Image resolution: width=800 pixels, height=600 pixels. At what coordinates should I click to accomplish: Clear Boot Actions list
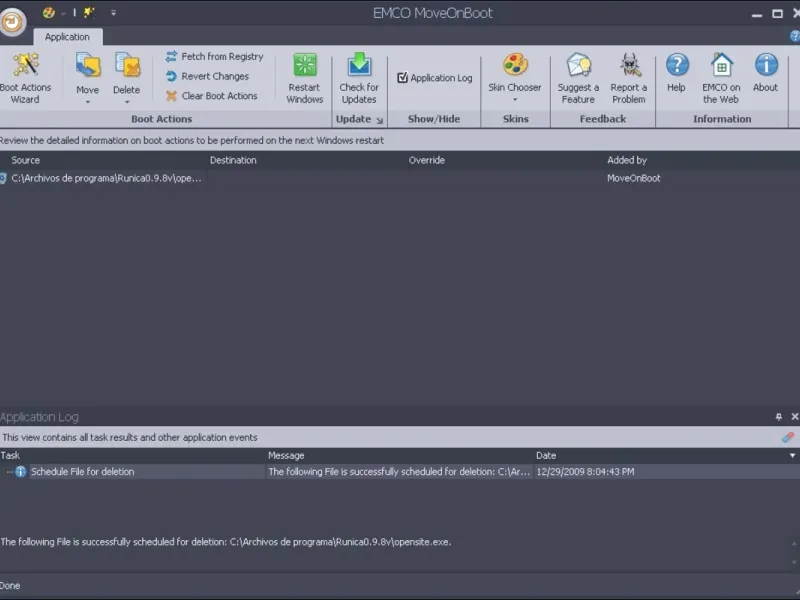(212, 96)
